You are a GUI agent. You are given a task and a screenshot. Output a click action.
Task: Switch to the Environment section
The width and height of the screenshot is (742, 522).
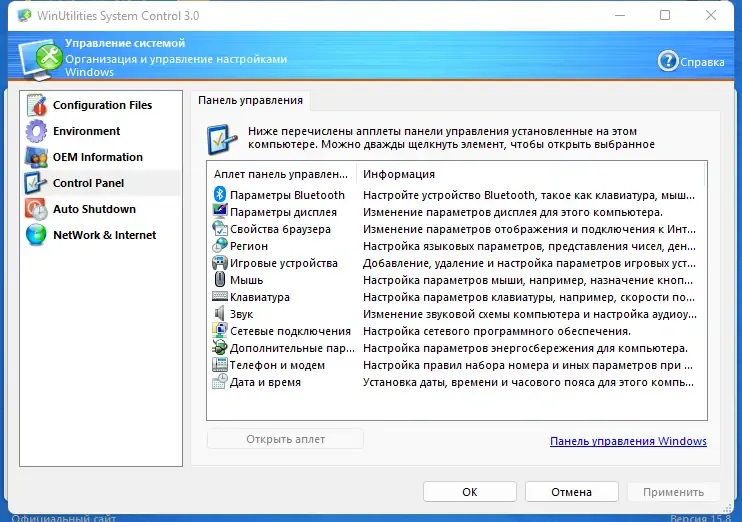click(101, 131)
